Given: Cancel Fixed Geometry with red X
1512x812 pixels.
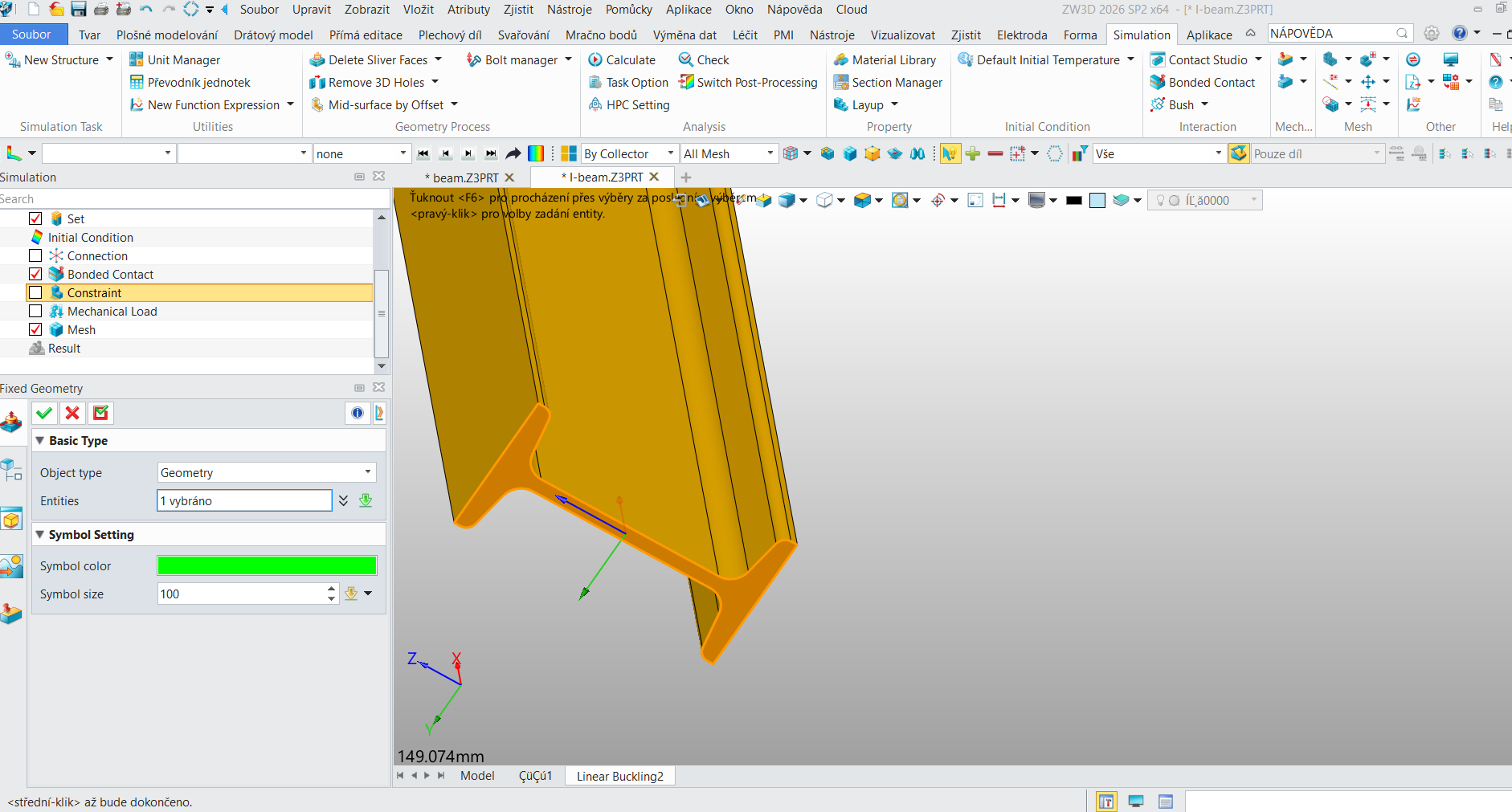Looking at the screenshot, I should point(72,413).
